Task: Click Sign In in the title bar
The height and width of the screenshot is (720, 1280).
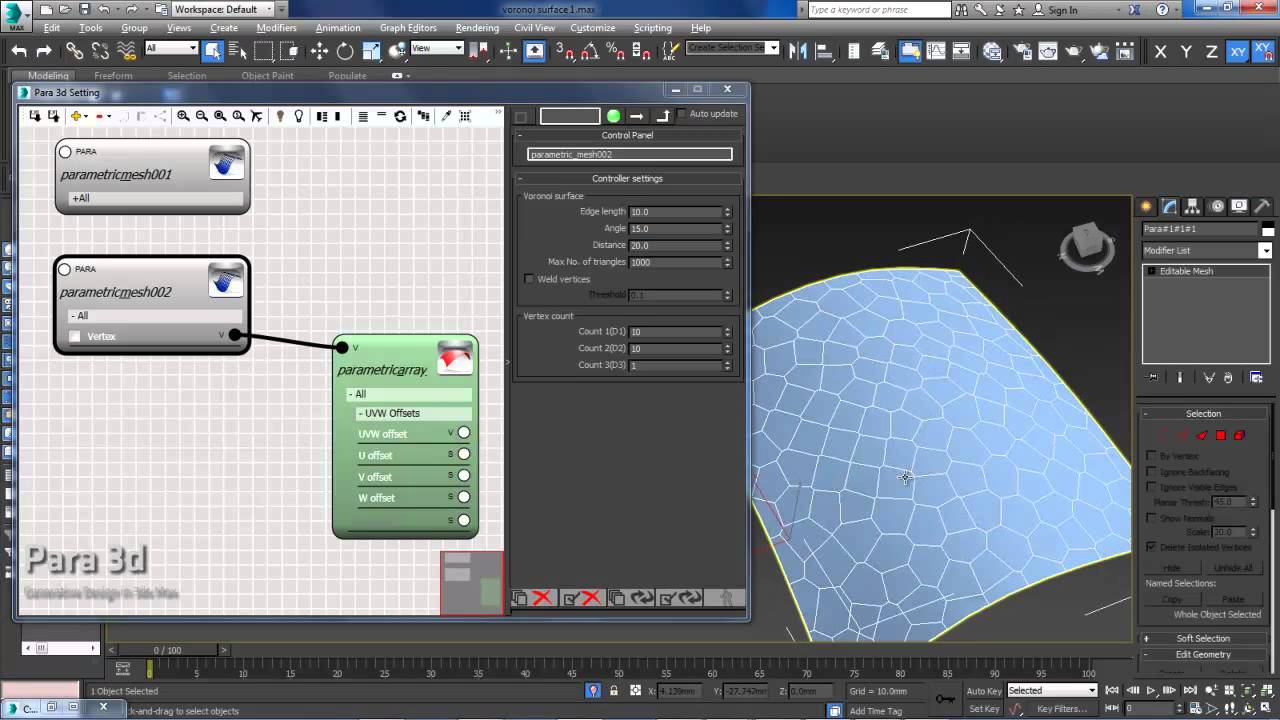Action: 1062,10
